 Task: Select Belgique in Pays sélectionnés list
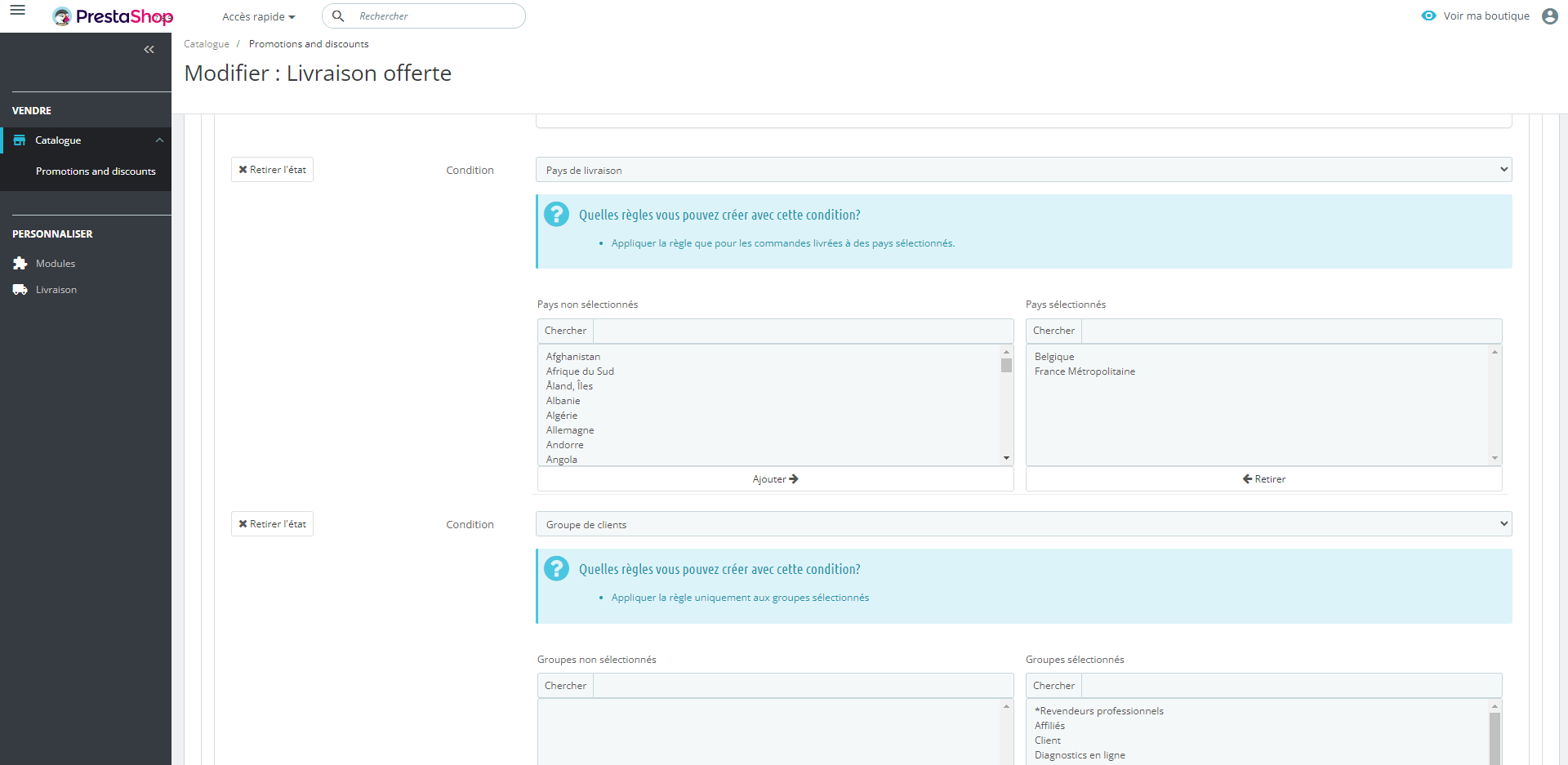[1054, 357]
